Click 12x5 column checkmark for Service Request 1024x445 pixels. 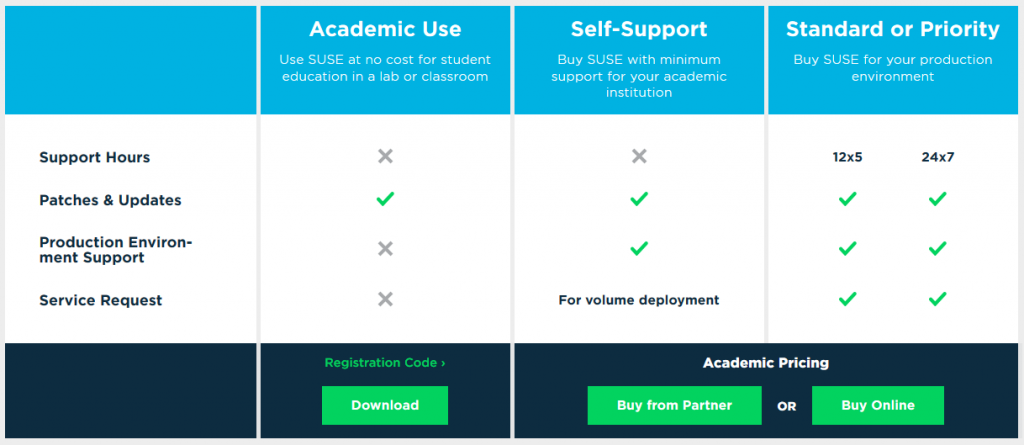[847, 299]
